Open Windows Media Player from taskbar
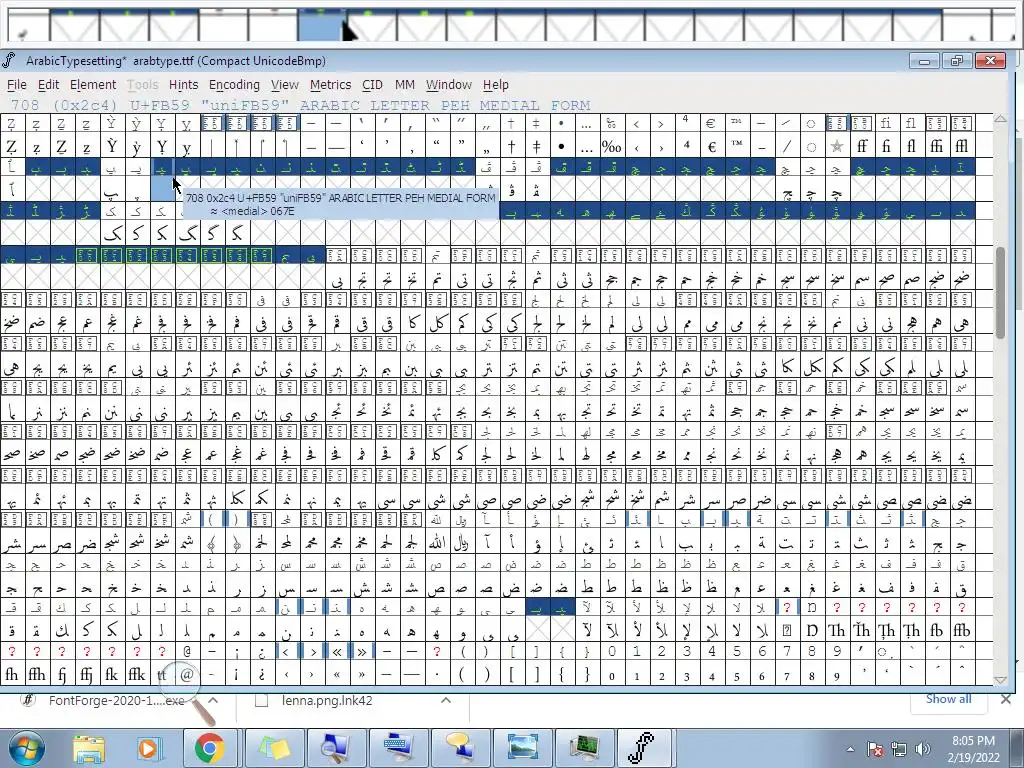This screenshot has width=1024, height=768. pyautogui.click(x=148, y=748)
